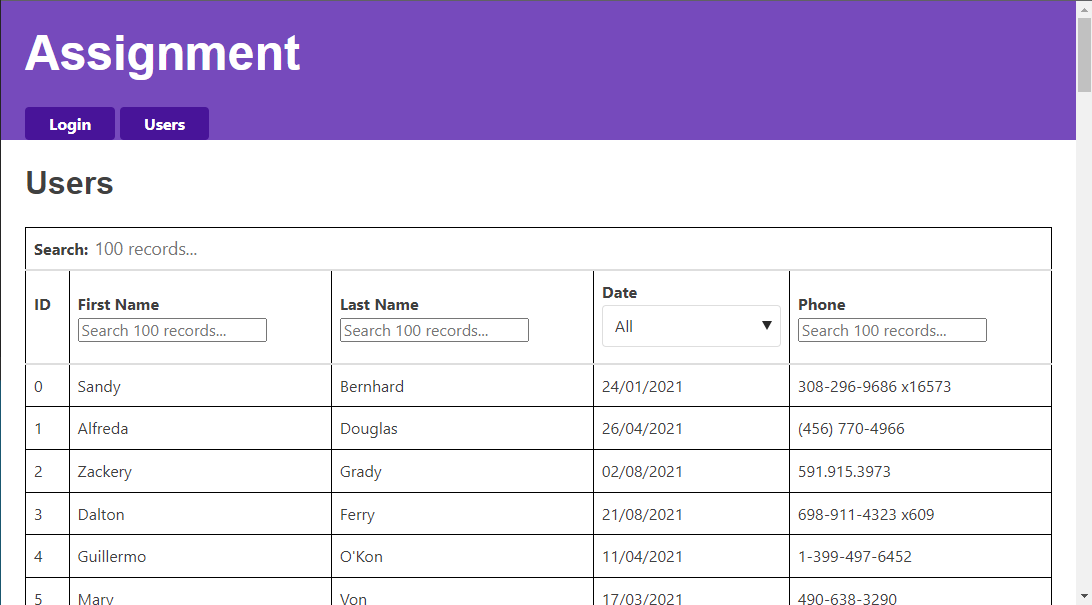The image size is (1092, 605).
Task: Open the Bernhard last name link
Action: click(372, 386)
